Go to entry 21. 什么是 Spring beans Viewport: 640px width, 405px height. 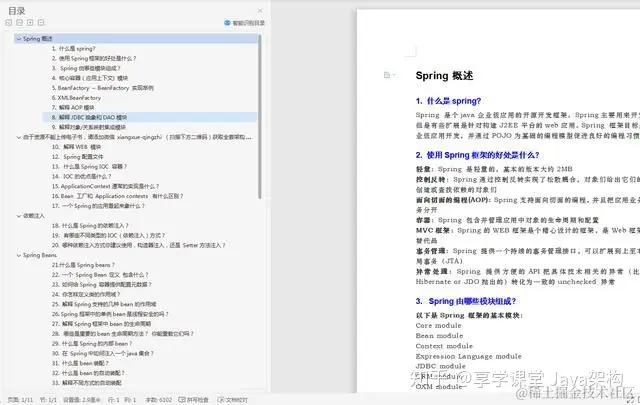coord(83,265)
